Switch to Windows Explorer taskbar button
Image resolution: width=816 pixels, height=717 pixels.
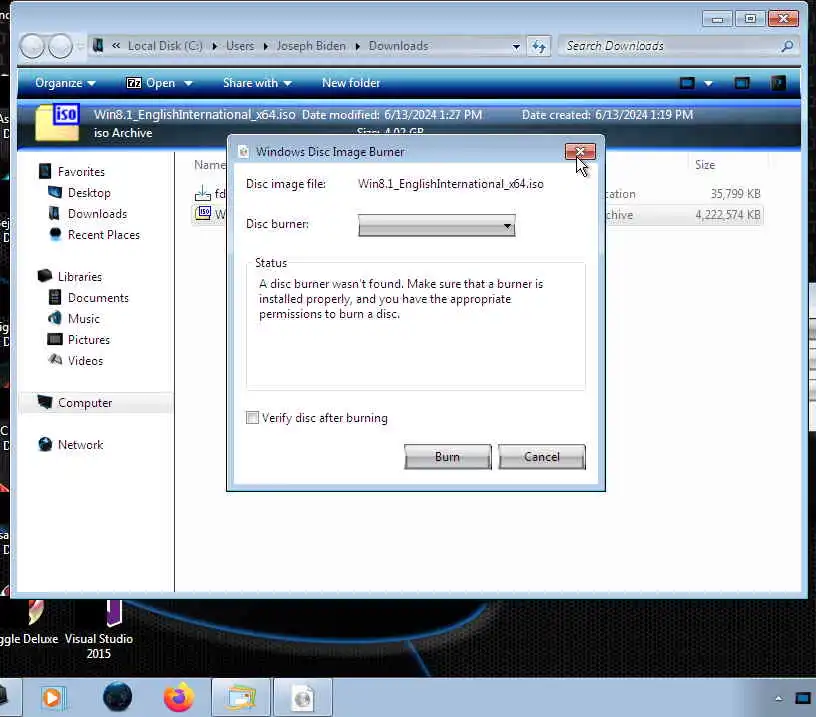pyautogui.click(x=241, y=697)
